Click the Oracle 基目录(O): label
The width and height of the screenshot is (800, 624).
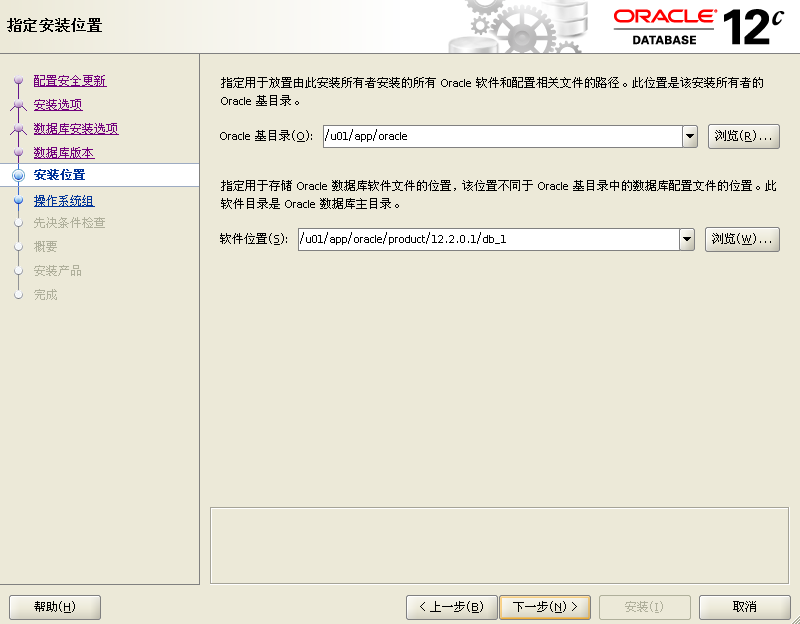pyautogui.click(x=266, y=136)
